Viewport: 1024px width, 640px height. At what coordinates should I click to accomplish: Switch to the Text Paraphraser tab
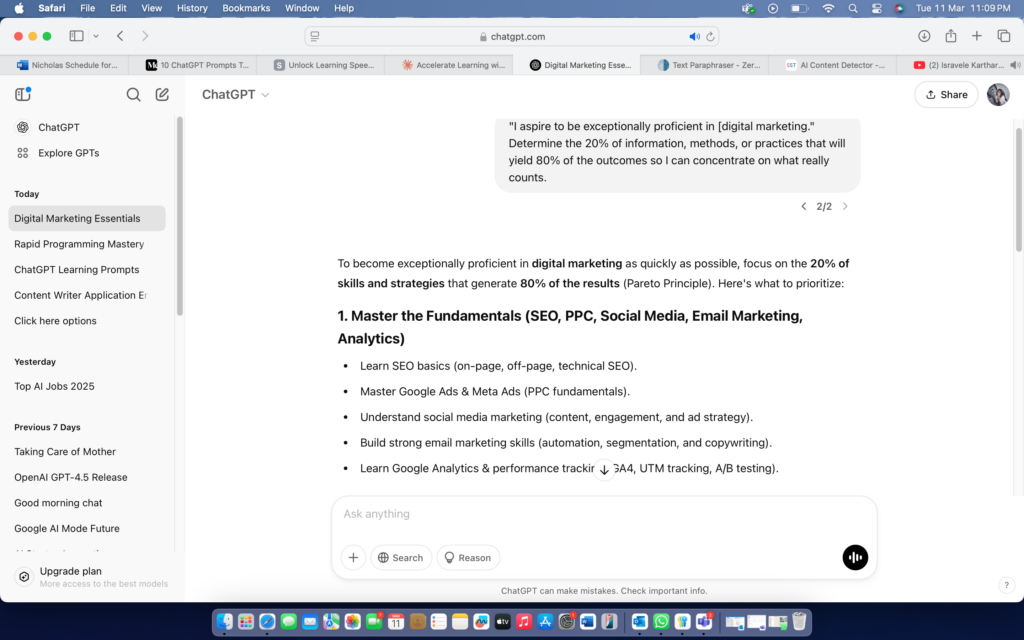click(x=703, y=65)
